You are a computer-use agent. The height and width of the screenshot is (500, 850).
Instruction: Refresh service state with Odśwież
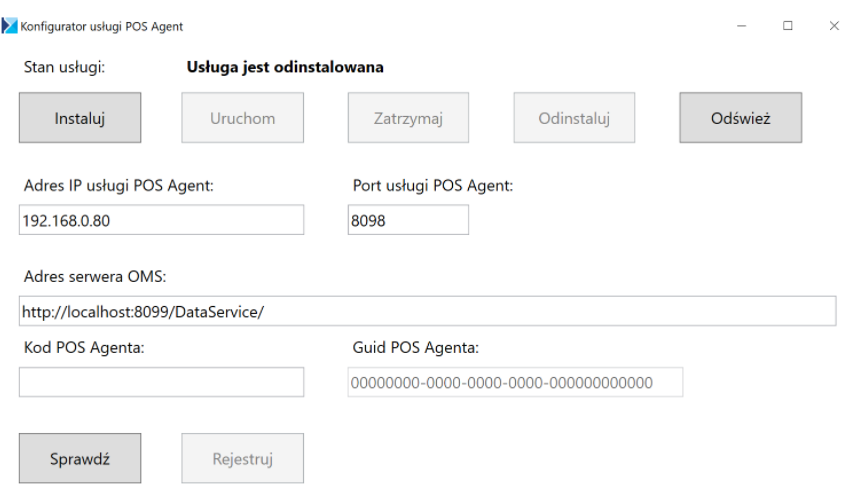tap(740, 118)
